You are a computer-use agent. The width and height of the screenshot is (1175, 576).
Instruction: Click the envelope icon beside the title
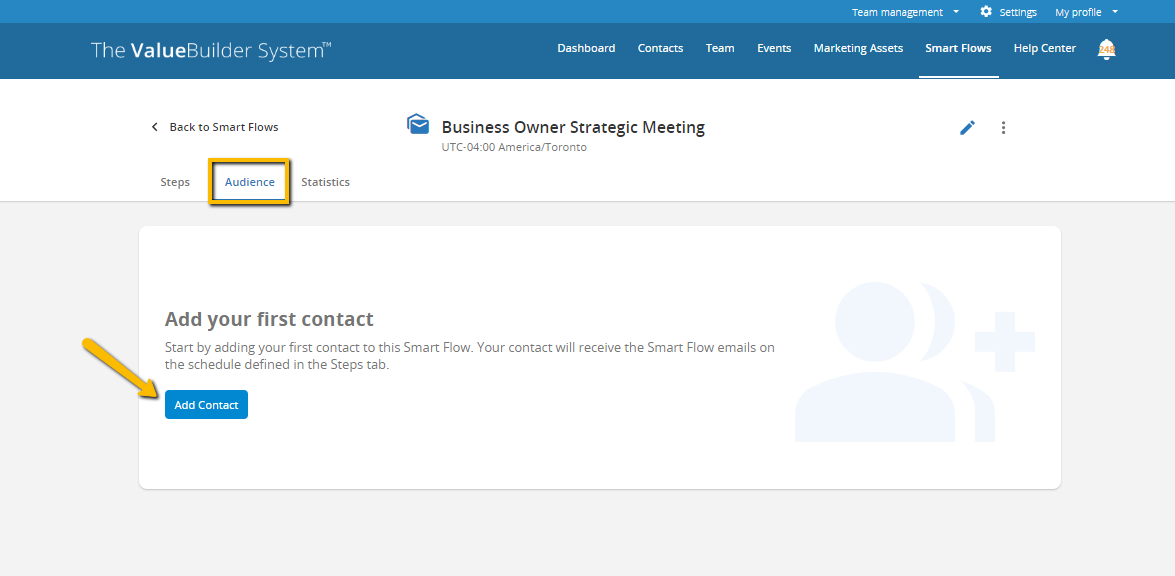(x=418, y=124)
